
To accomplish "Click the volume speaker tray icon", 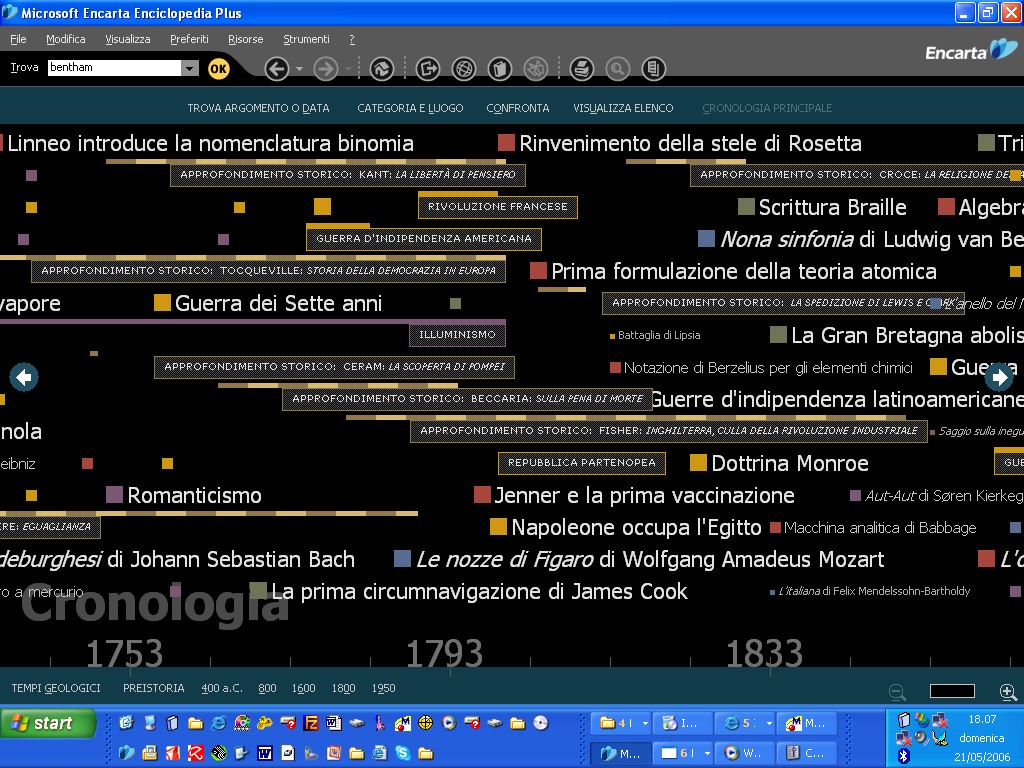I will [922, 738].
